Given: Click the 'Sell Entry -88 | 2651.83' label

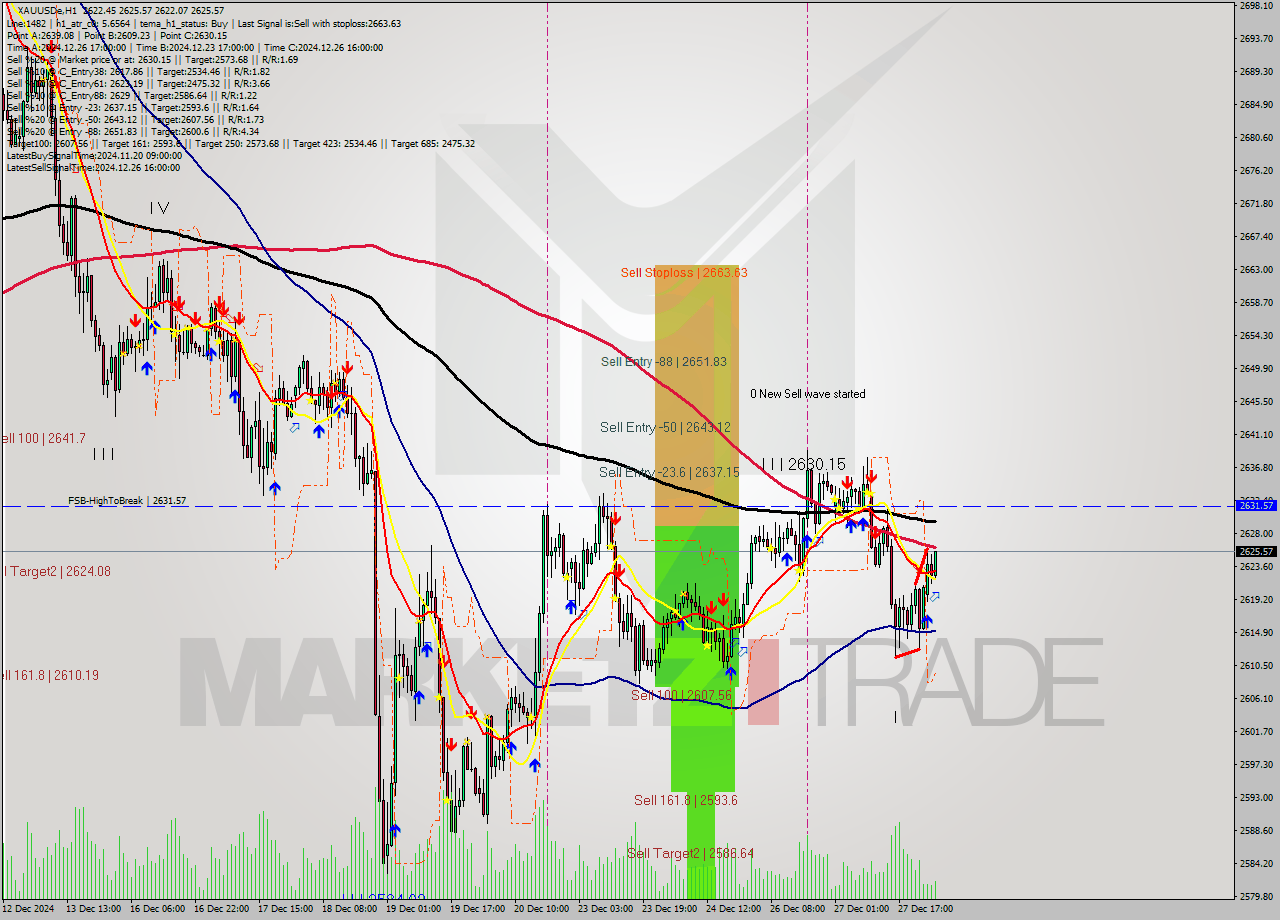Looking at the screenshot, I should (x=664, y=361).
